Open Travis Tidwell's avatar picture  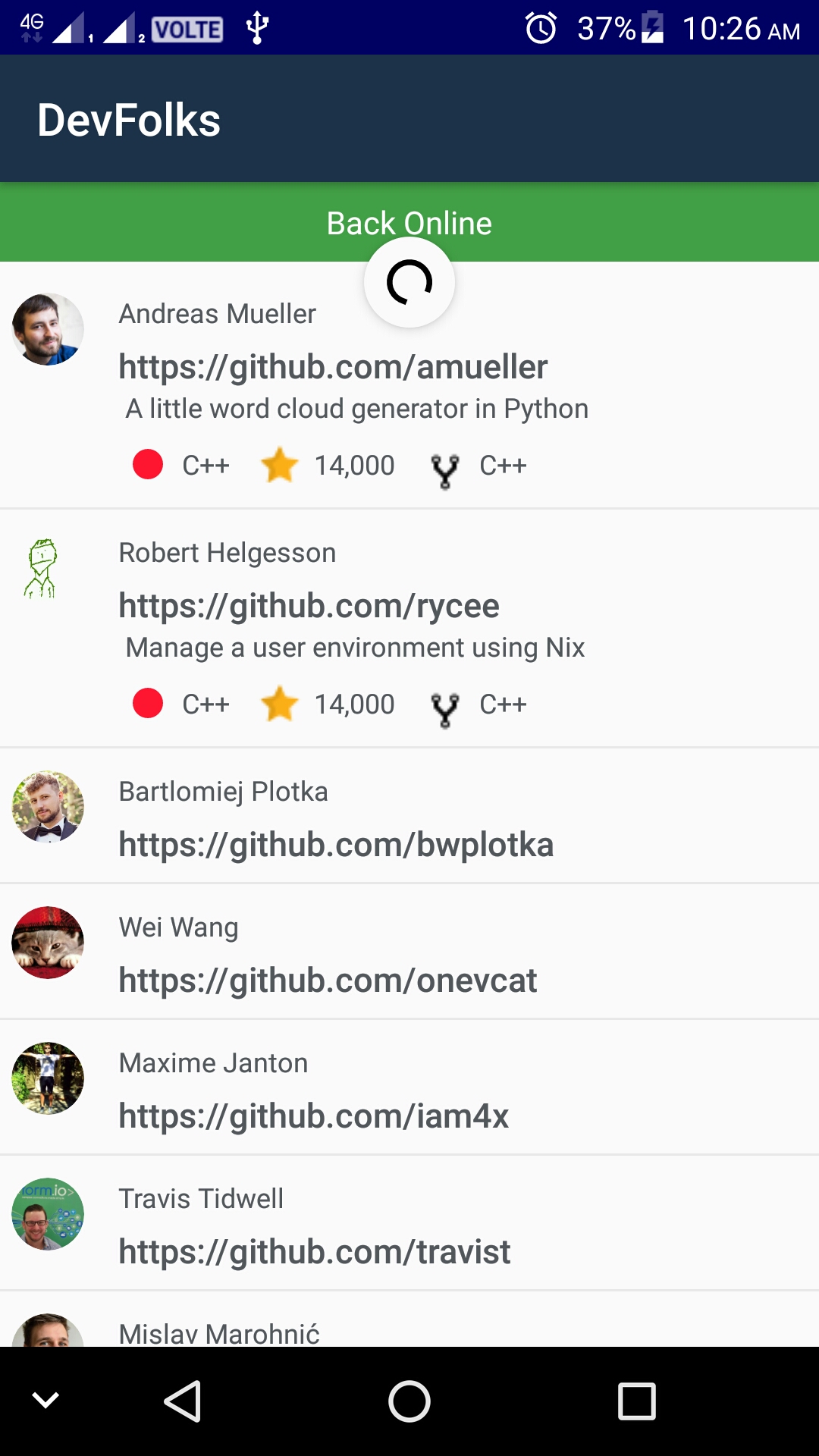click(48, 1214)
